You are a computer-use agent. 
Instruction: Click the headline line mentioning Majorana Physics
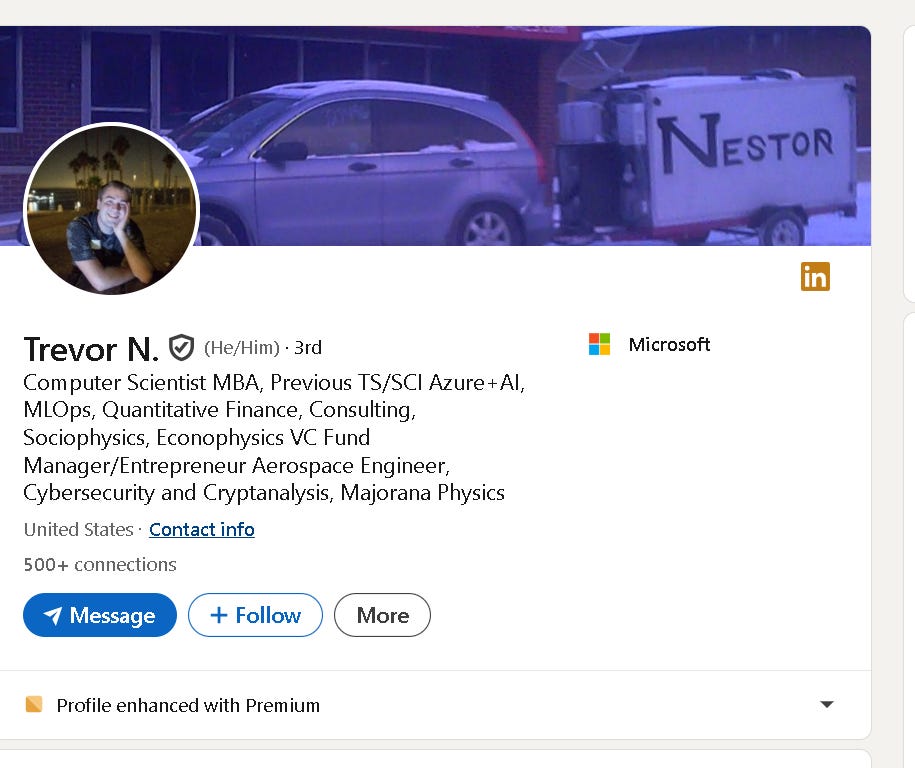point(264,493)
